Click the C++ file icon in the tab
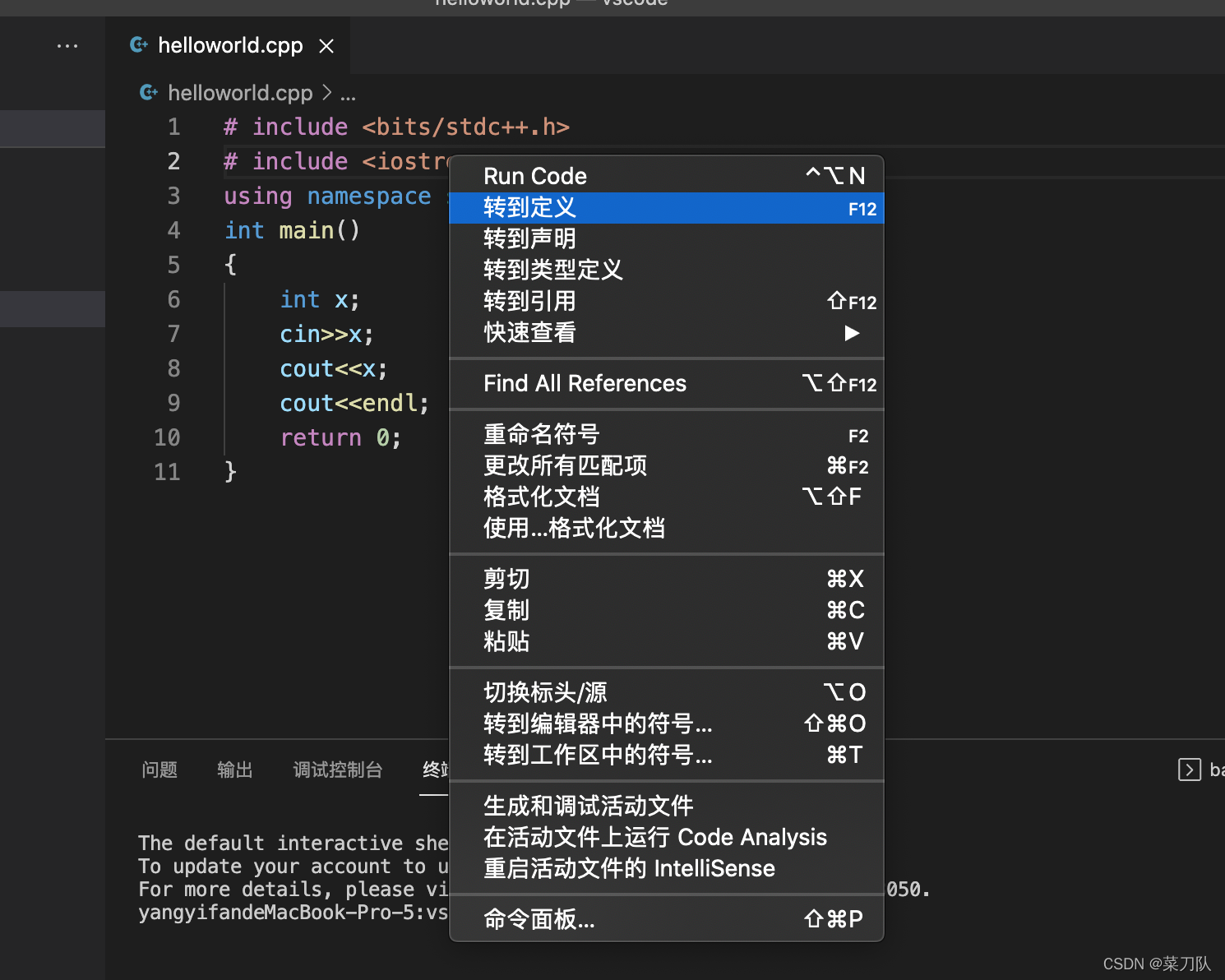Image resolution: width=1225 pixels, height=980 pixels. coord(140,45)
